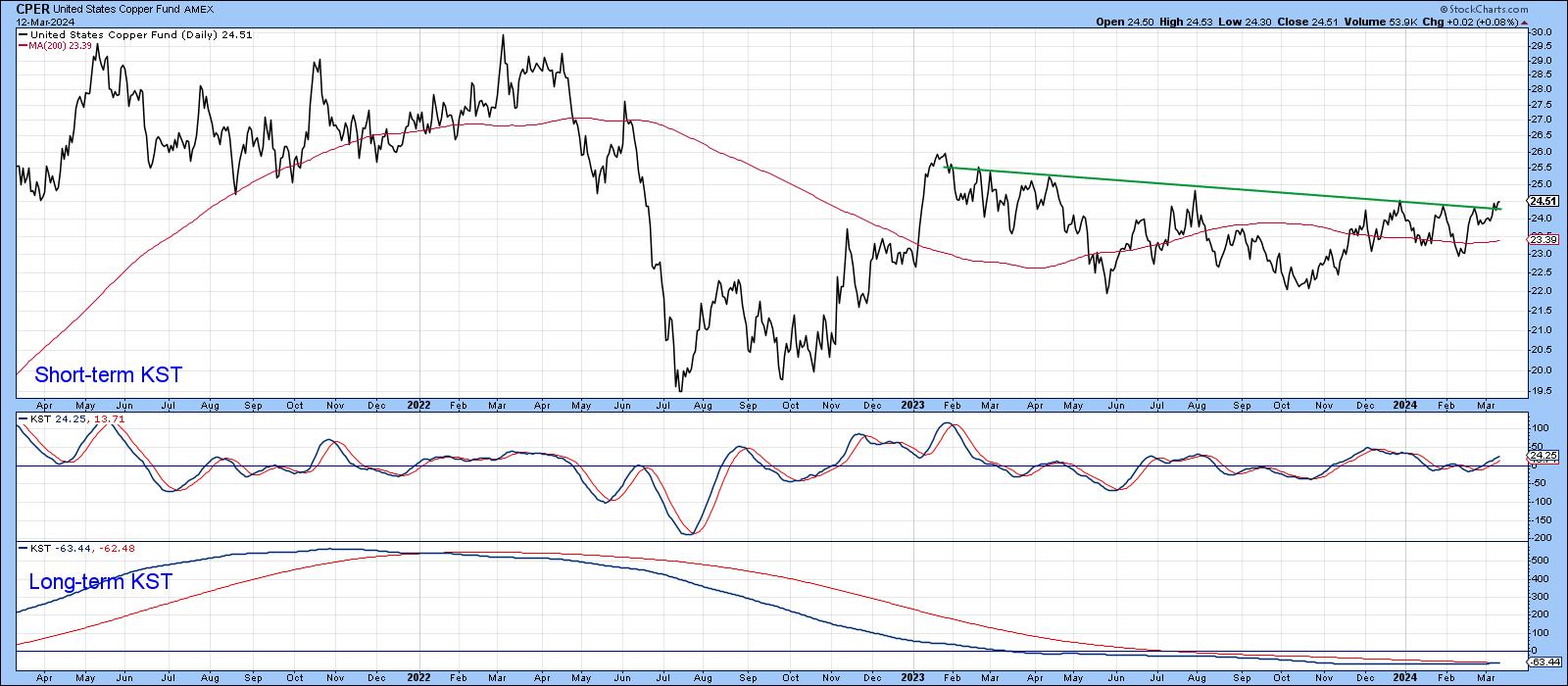The image size is (1568, 686).
Task: Click the -200 short-term KST axis label
Action: tap(1542, 538)
